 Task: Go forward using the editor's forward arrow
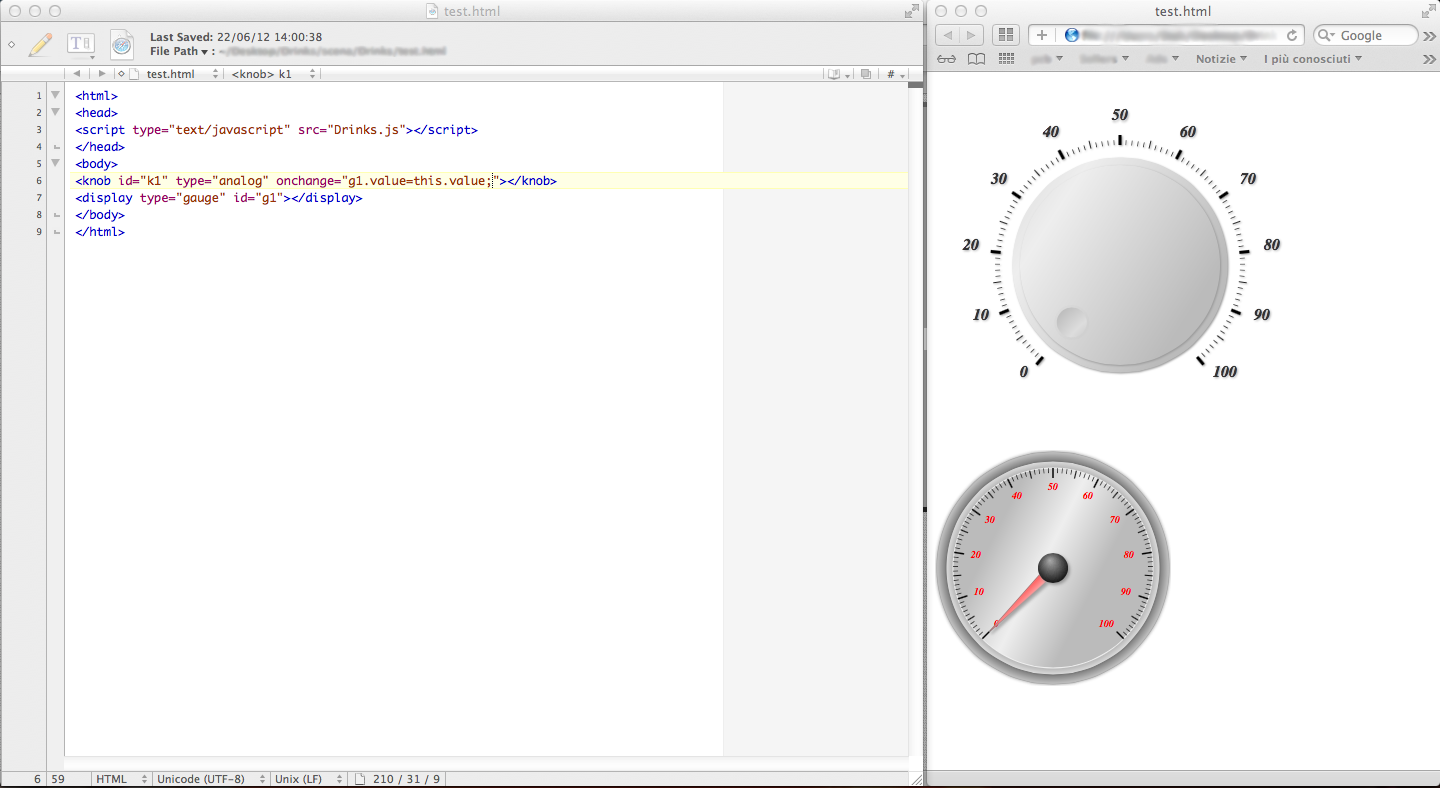tap(101, 73)
